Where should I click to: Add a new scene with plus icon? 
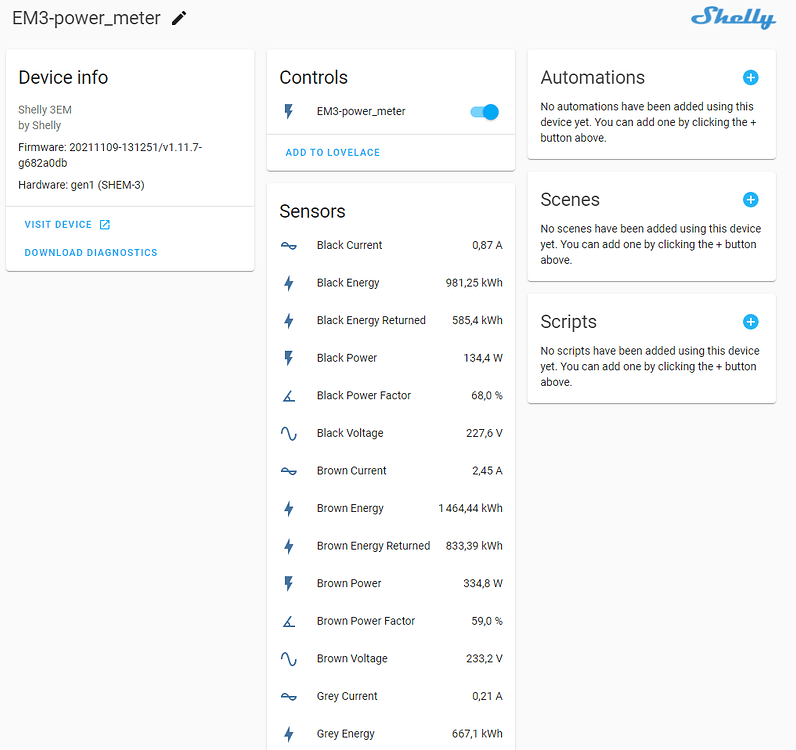pyautogui.click(x=751, y=200)
